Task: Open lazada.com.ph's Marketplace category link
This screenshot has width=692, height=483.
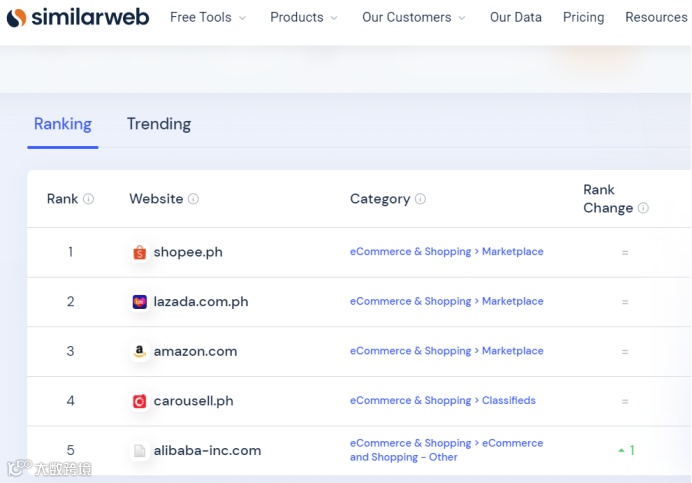Action: click(447, 301)
